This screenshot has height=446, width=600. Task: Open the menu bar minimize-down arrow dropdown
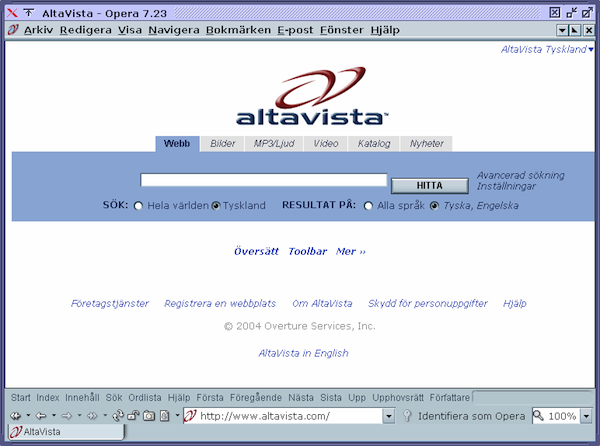tap(562, 30)
